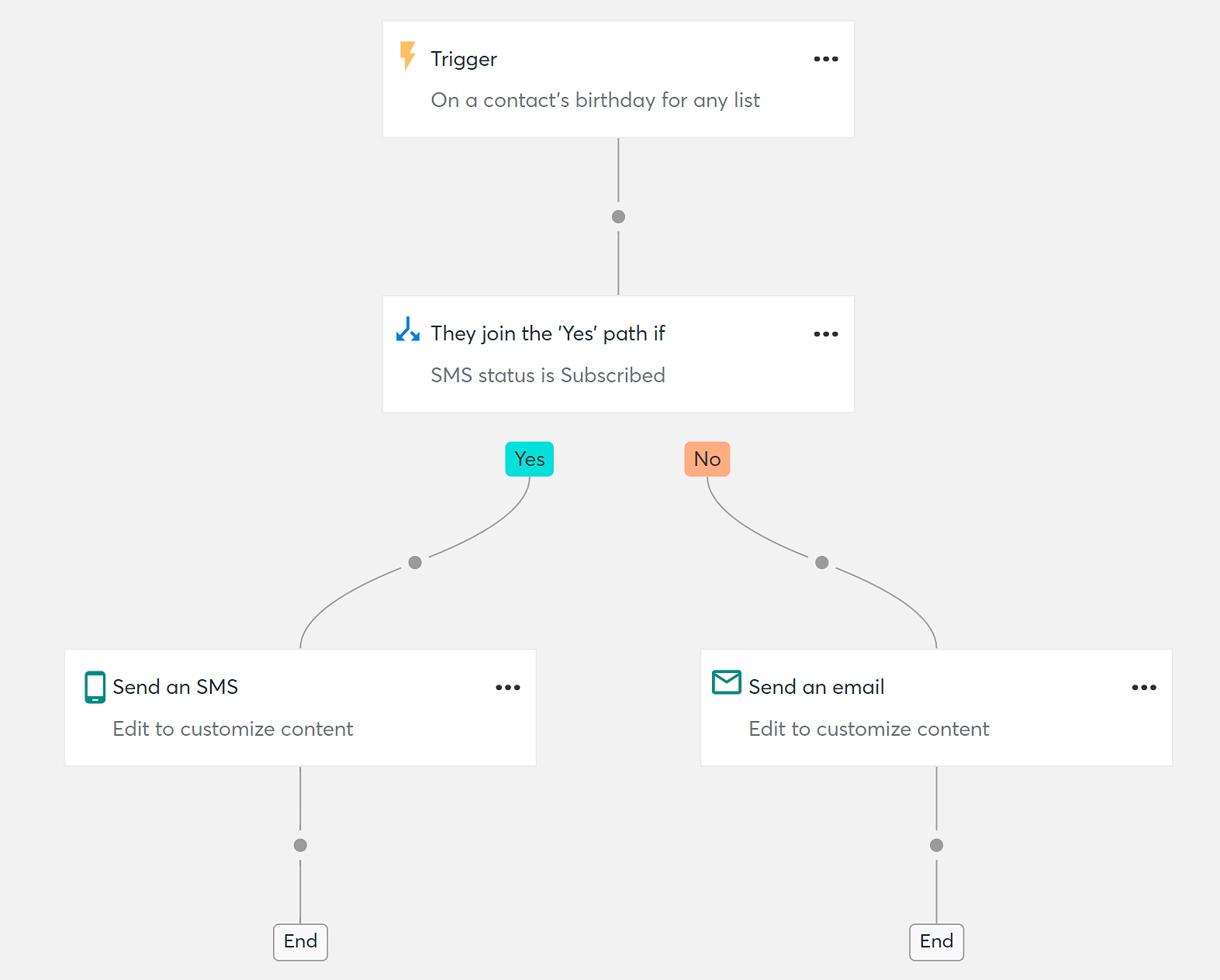Select the SMS status is Subscribed condition text
The height and width of the screenshot is (980, 1220).
coord(548,375)
